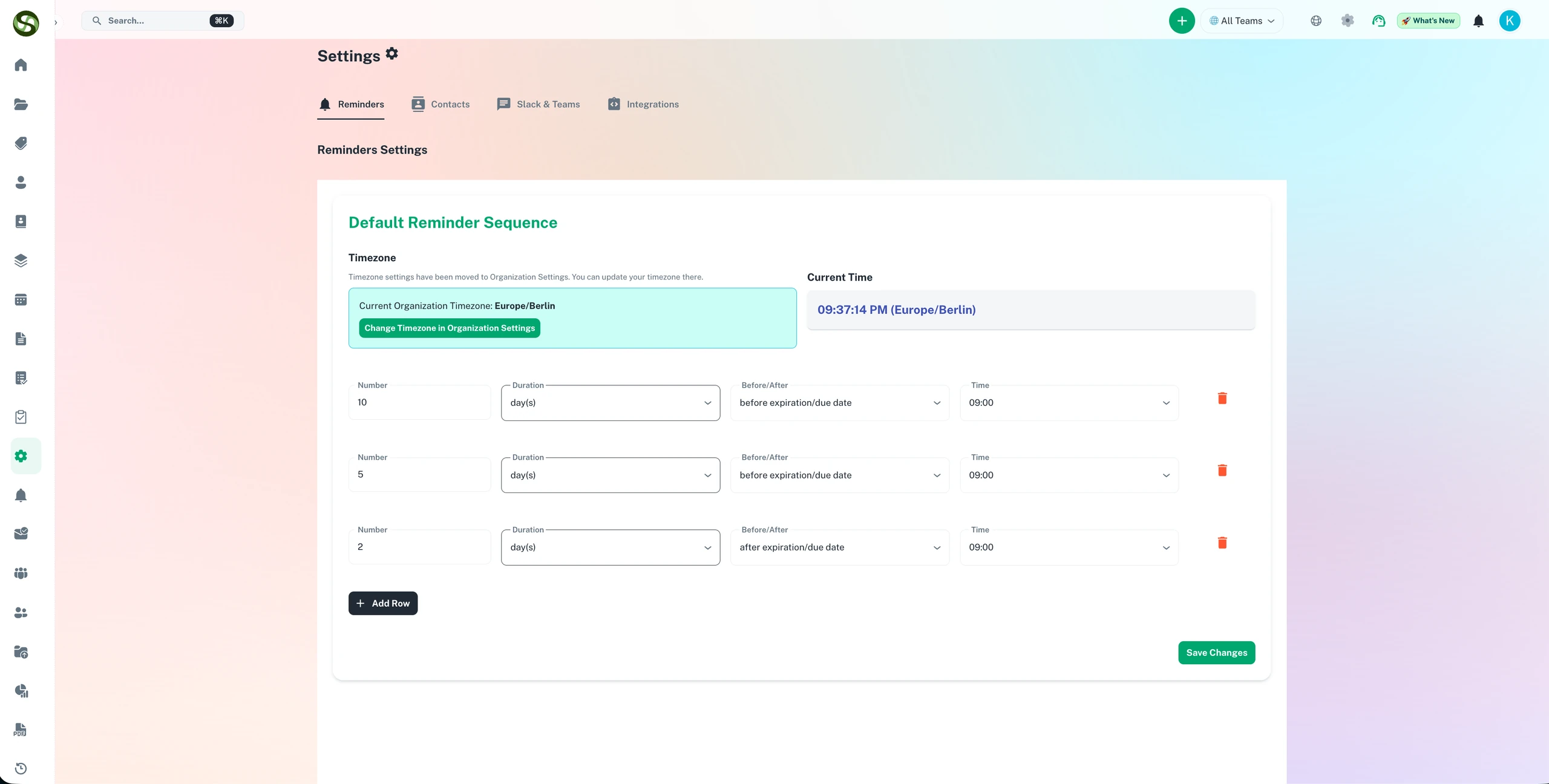
Task: Click the Number field containing 10
Action: [x=419, y=402]
